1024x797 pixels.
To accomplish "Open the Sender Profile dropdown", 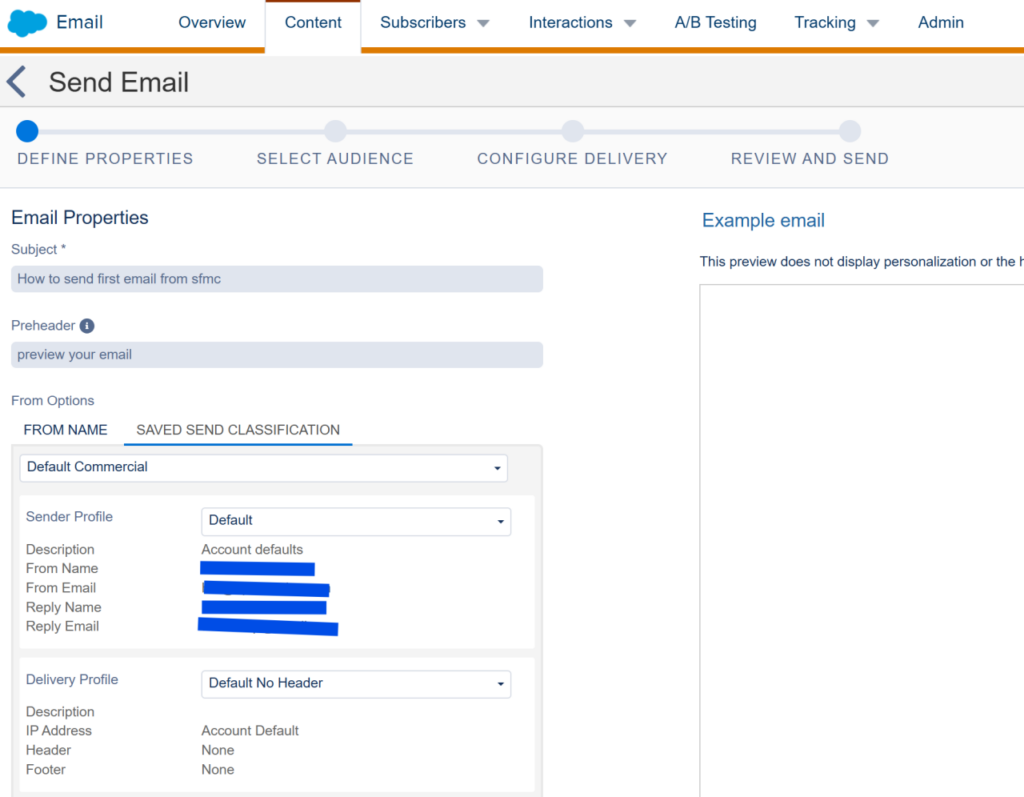I will 356,521.
